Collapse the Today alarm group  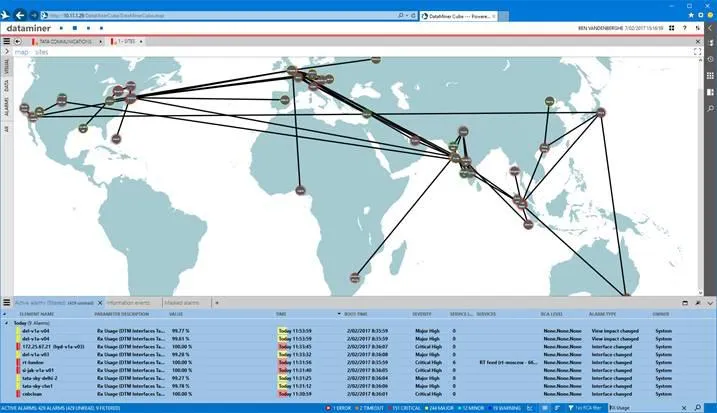tap(6, 323)
